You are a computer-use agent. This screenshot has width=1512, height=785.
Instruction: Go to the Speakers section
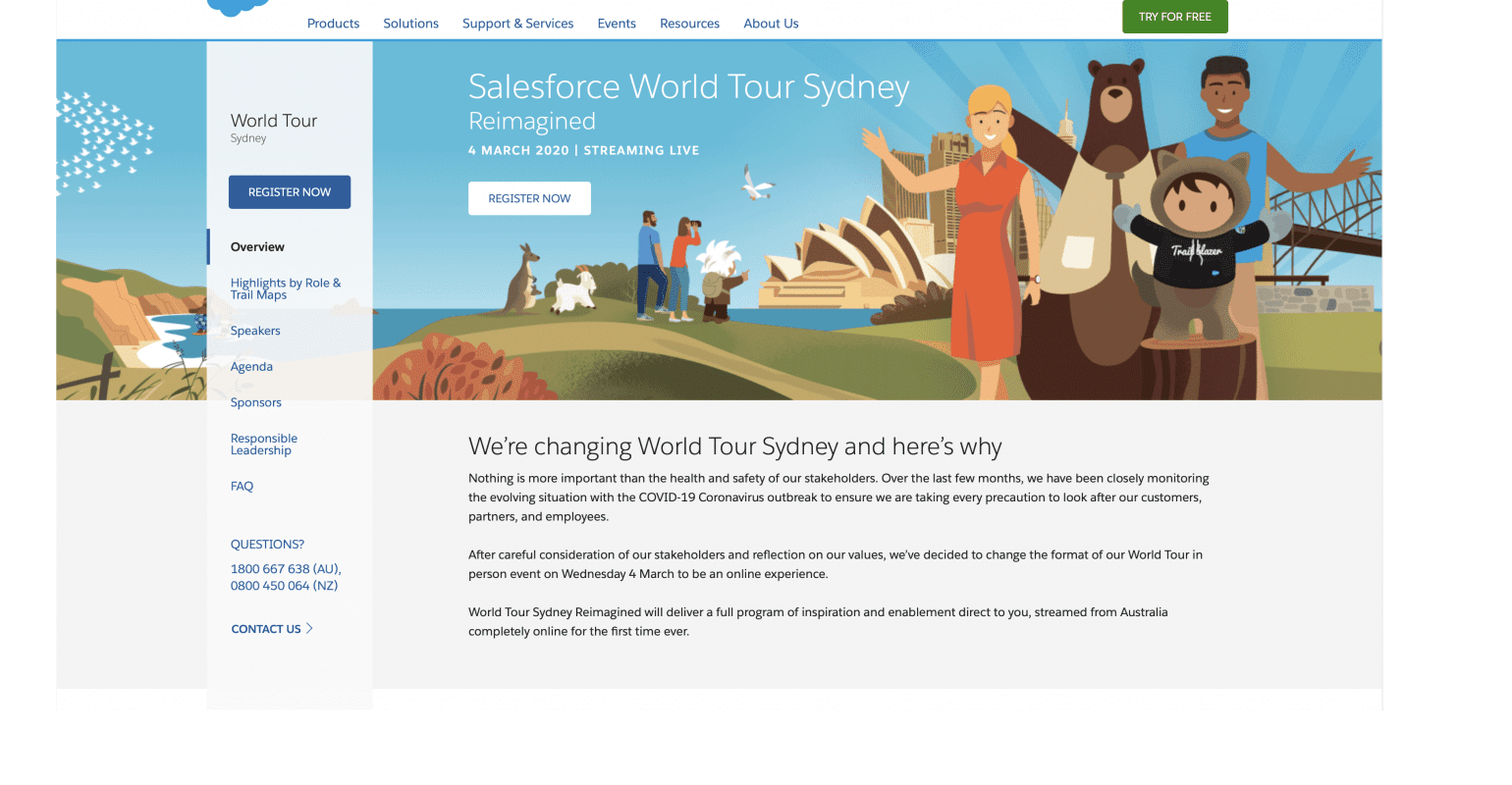tap(255, 331)
